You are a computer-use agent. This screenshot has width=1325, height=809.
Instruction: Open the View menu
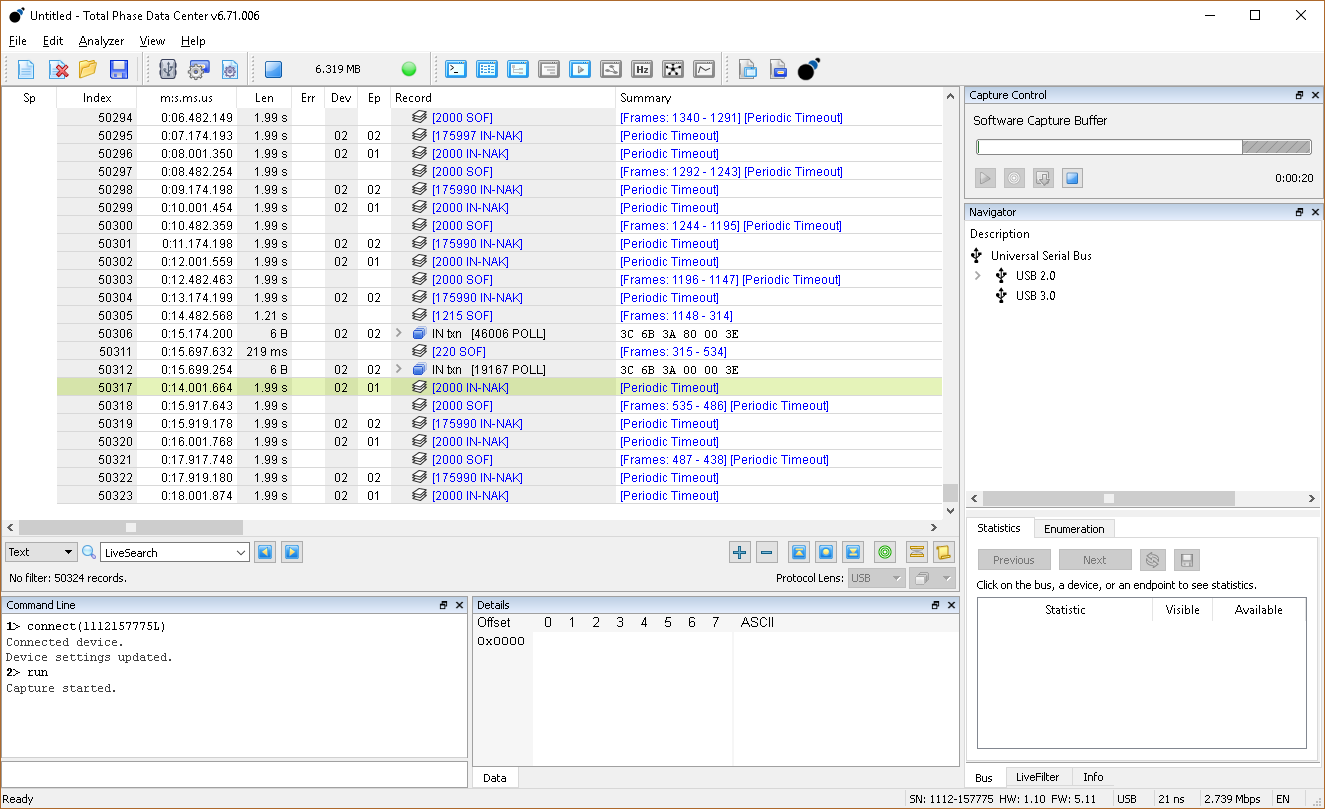click(152, 41)
